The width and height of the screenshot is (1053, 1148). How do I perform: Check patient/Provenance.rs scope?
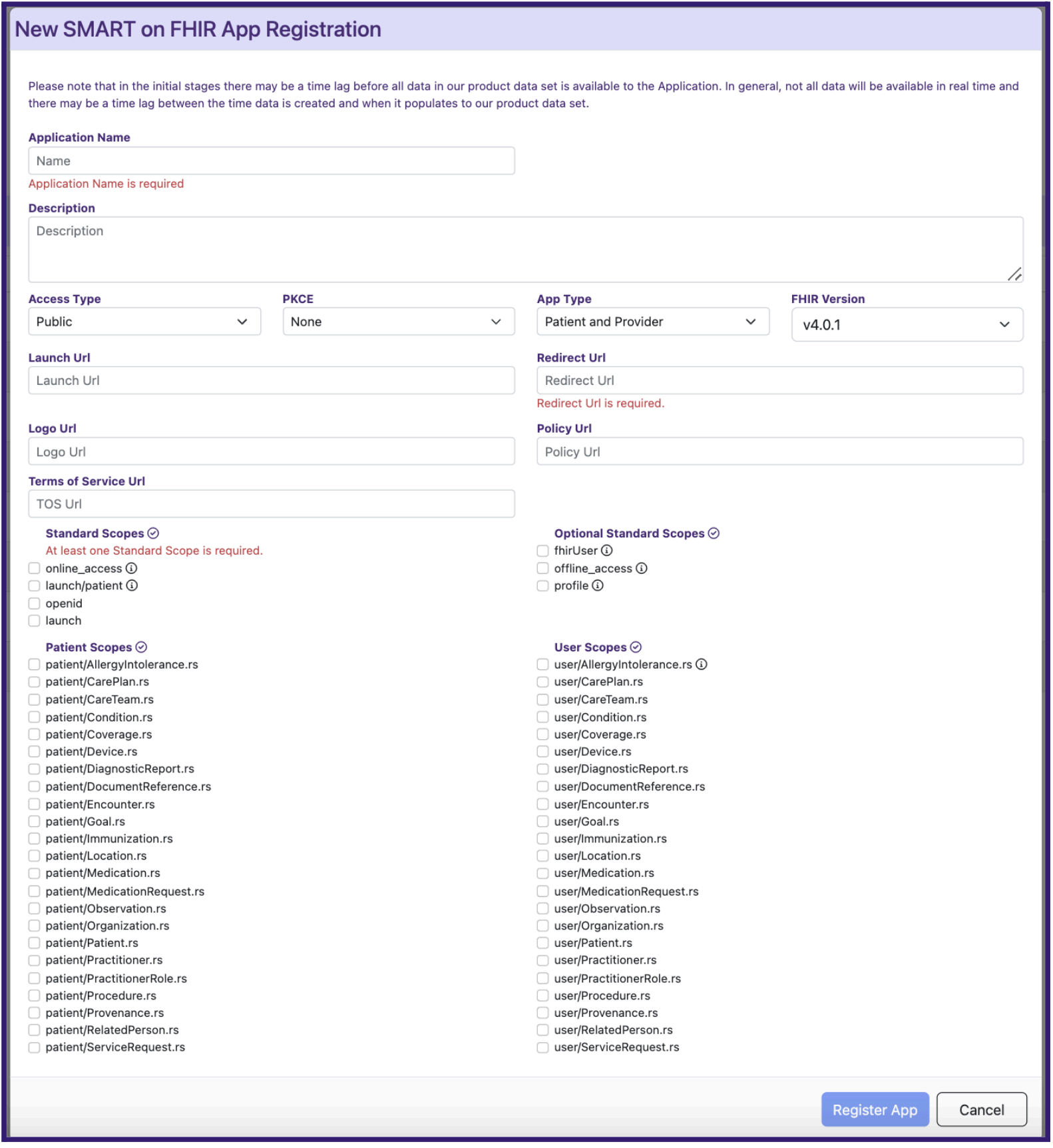point(34,1013)
